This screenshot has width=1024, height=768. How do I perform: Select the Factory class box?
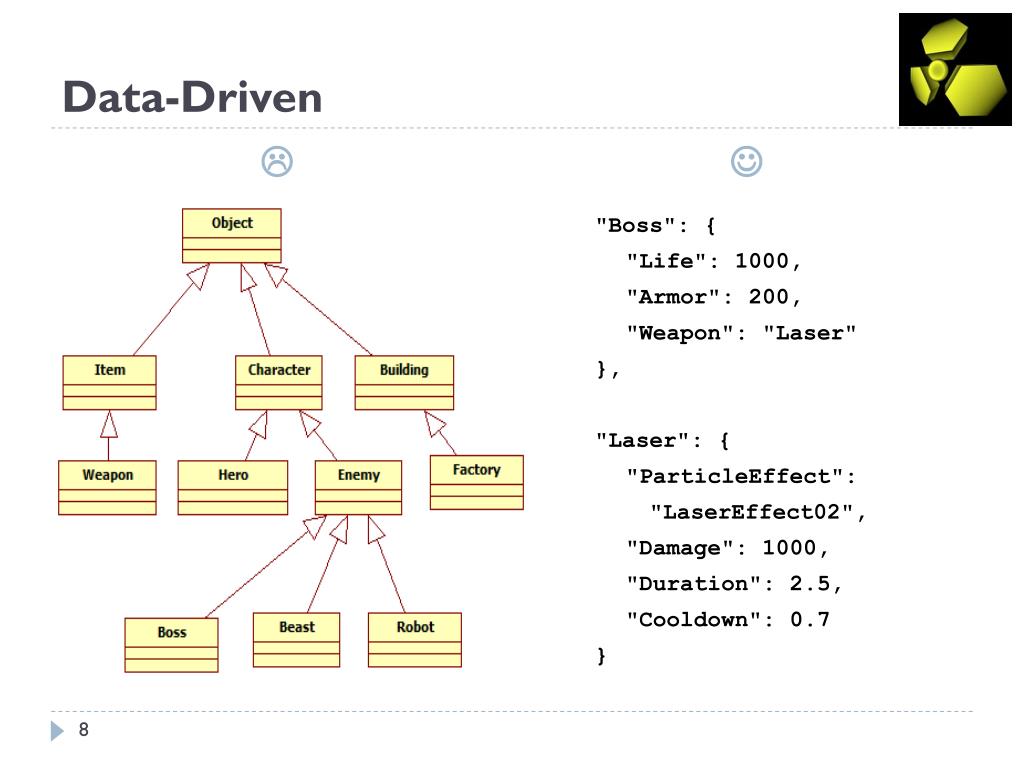click(x=477, y=483)
